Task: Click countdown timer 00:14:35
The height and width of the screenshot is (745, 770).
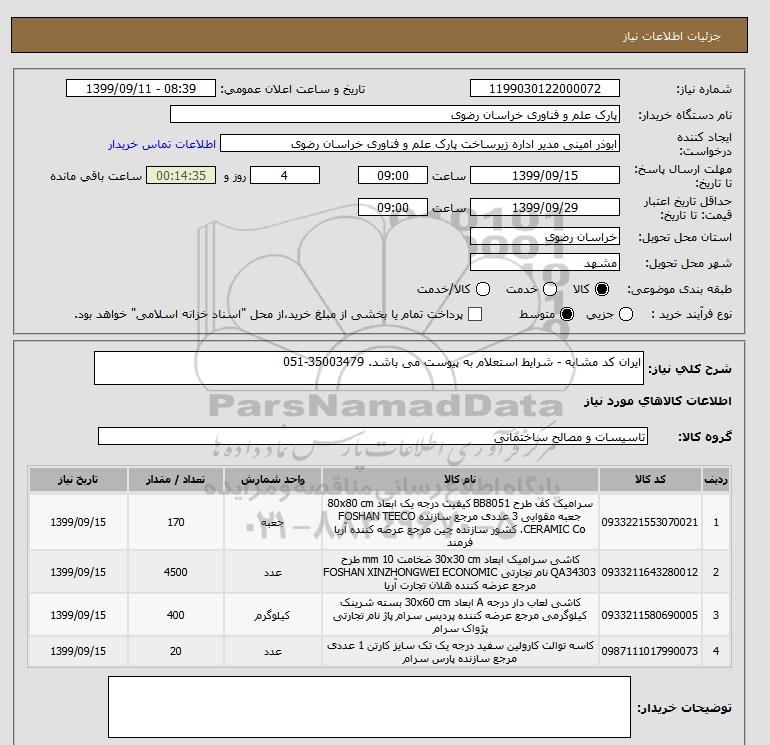Action: pos(181,175)
